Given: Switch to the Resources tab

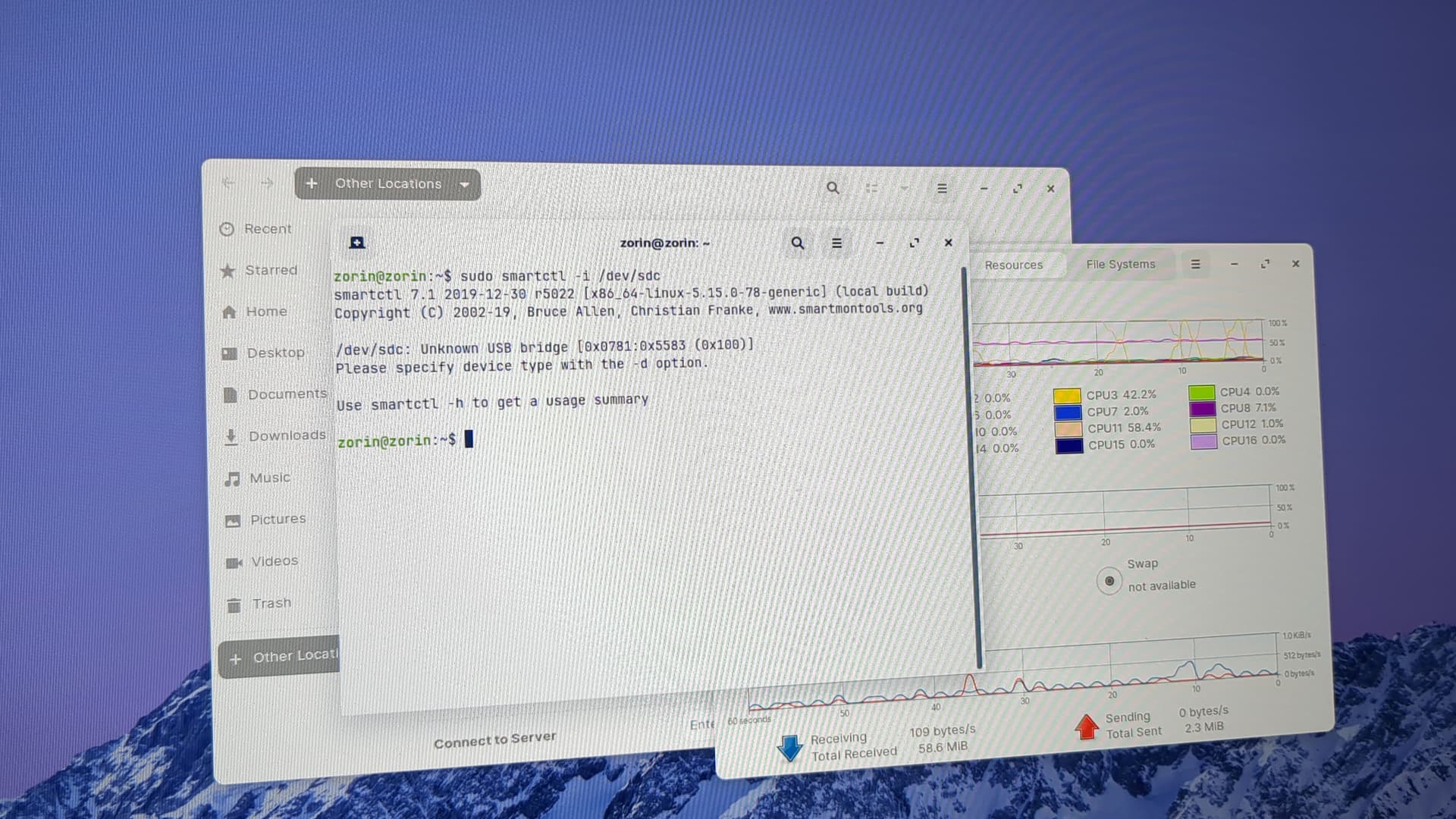Looking at the screenshot, I should click(1013, 265).
